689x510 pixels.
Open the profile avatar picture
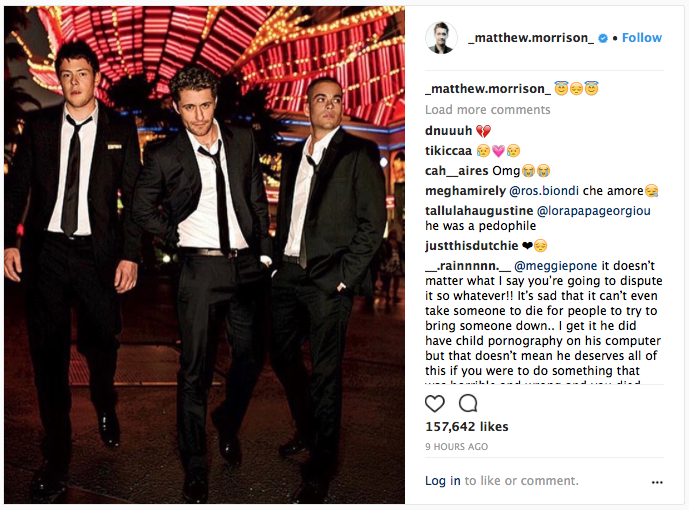[x=441, y=38]
